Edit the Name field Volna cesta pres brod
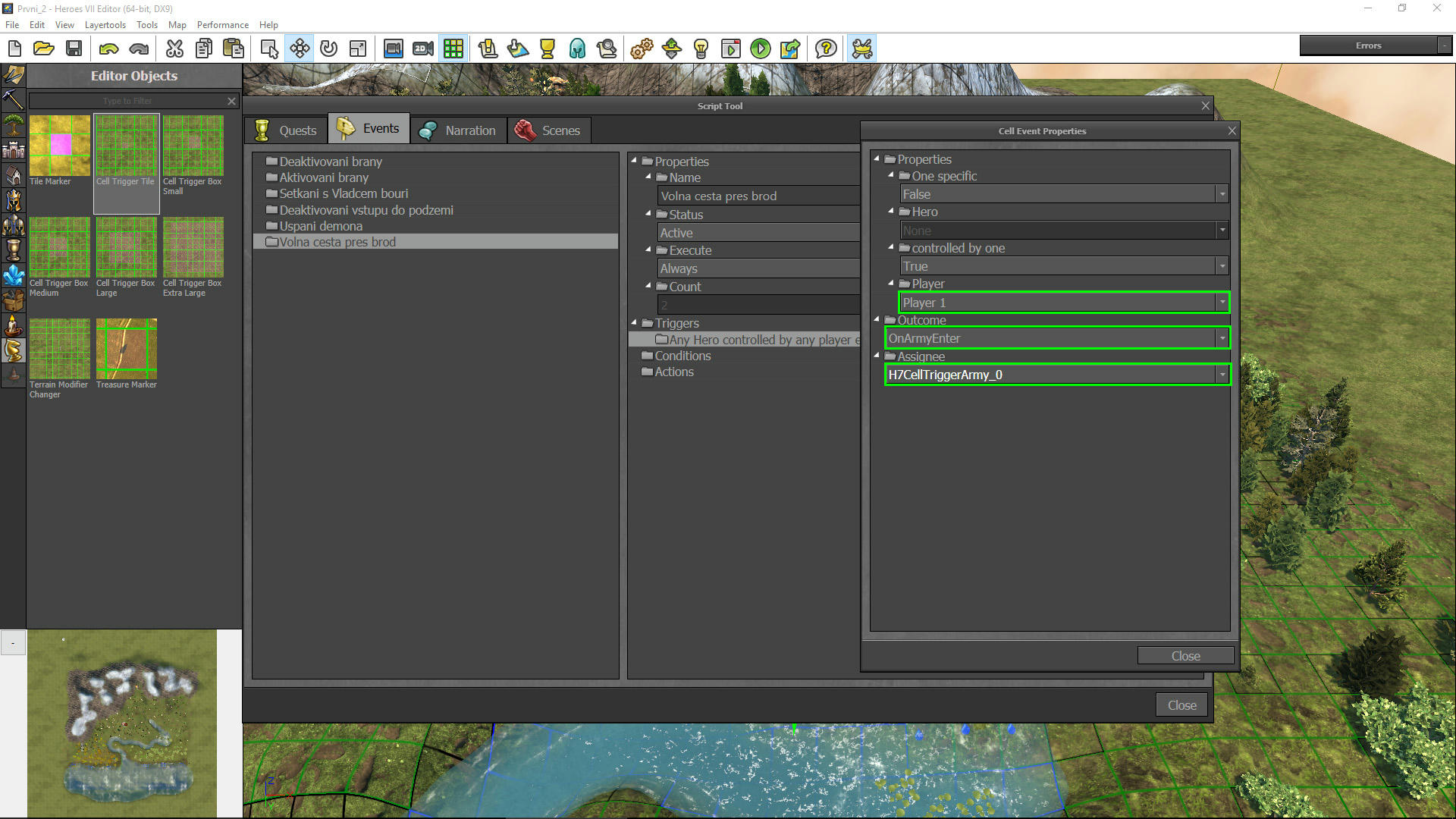 point(758,196)
